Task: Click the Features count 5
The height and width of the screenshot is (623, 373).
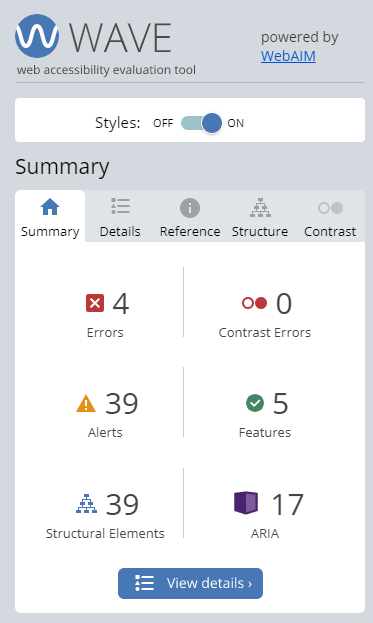Action: [x=280, y=404]
